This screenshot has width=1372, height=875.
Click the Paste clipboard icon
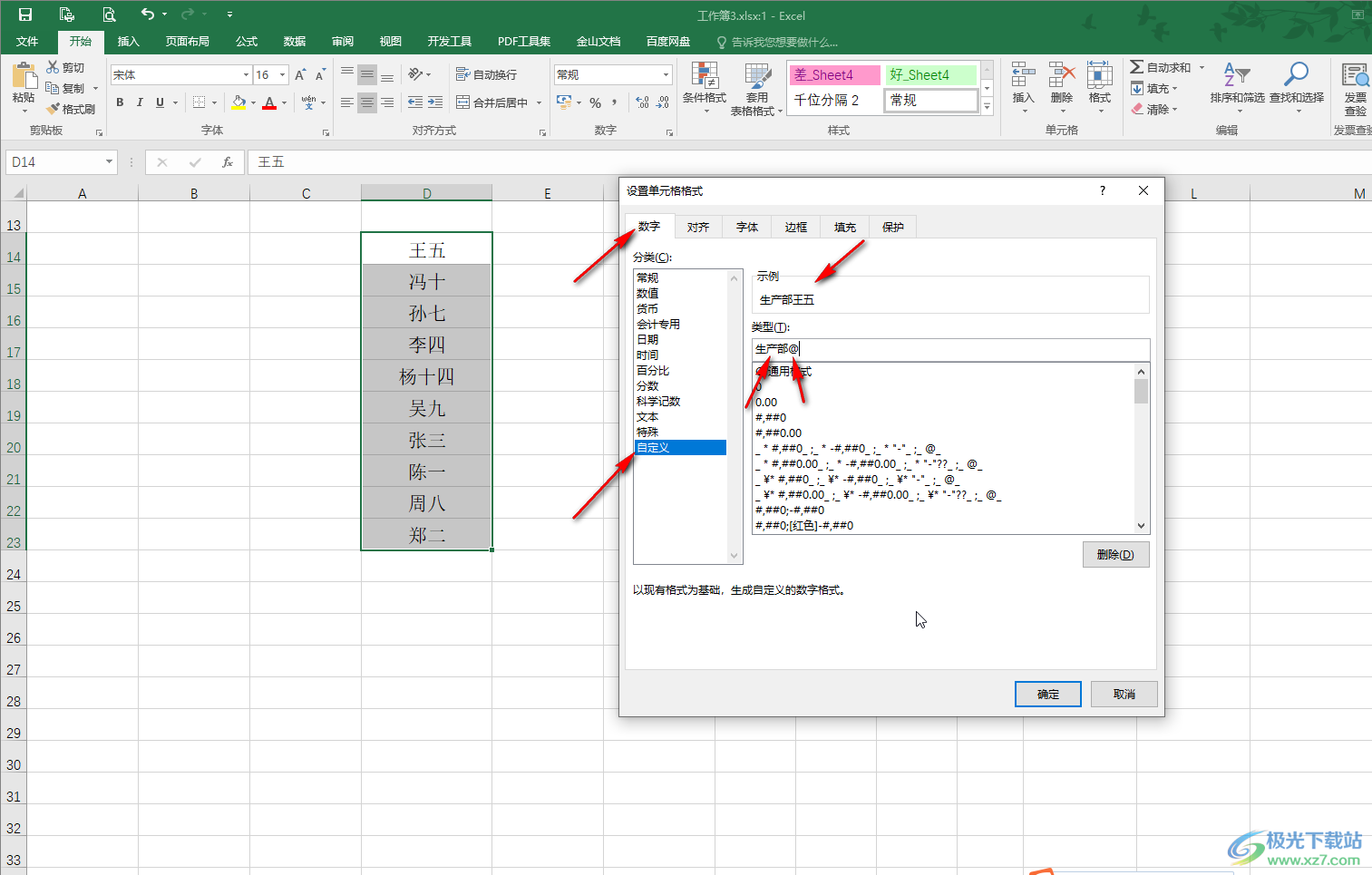tap(24, 75)
